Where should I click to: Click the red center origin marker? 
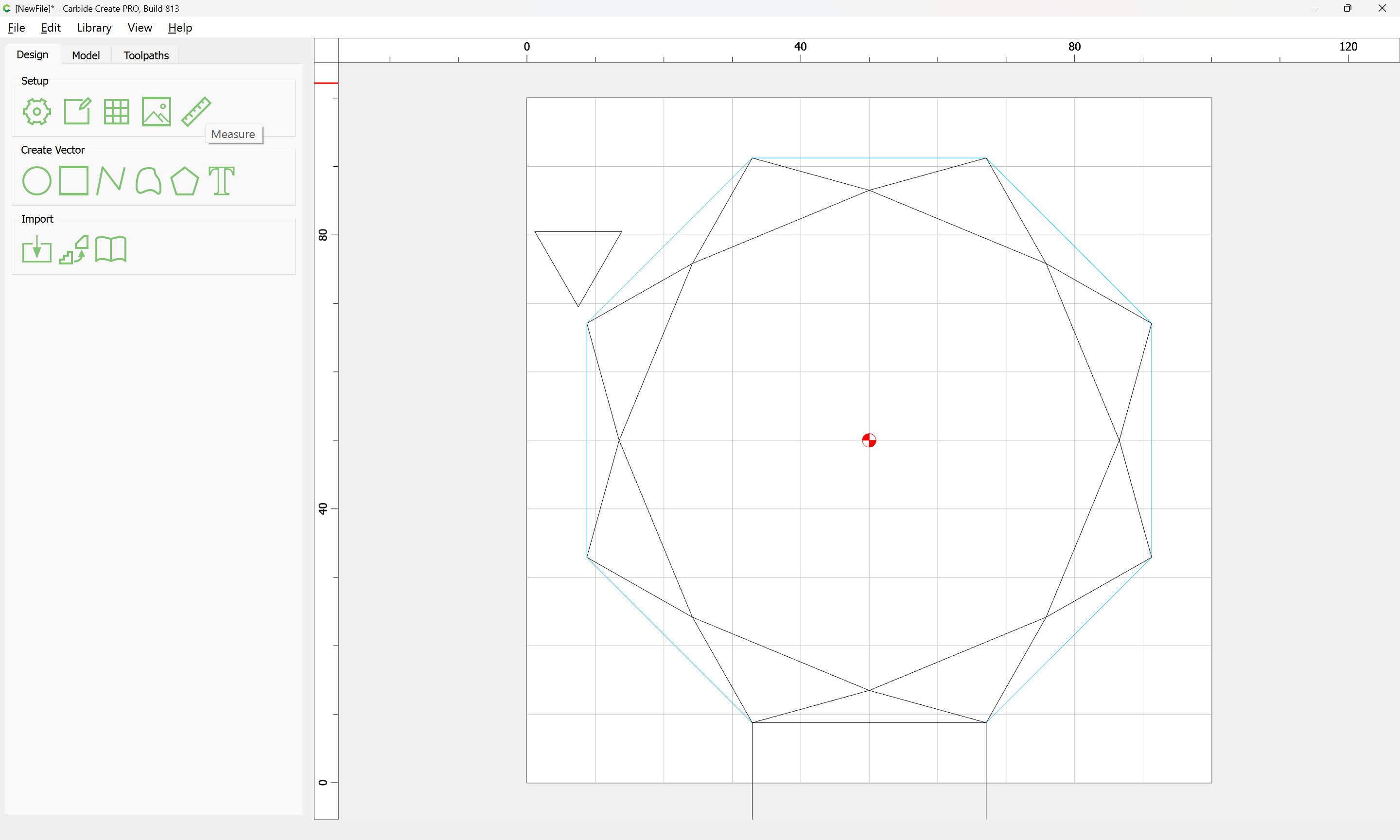869,440
